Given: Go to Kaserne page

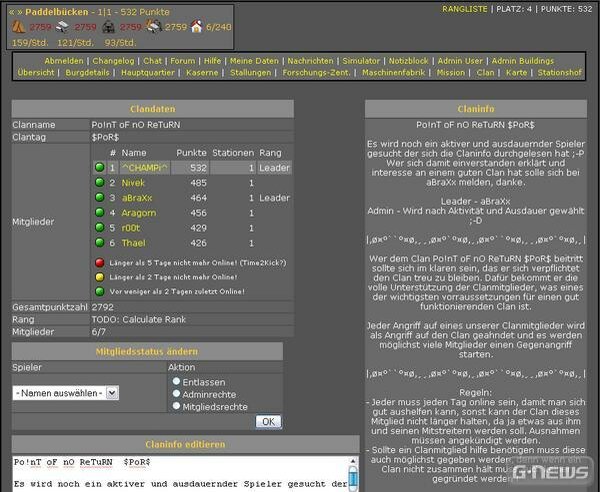Looking at the screenshot, I should point(202,72).
